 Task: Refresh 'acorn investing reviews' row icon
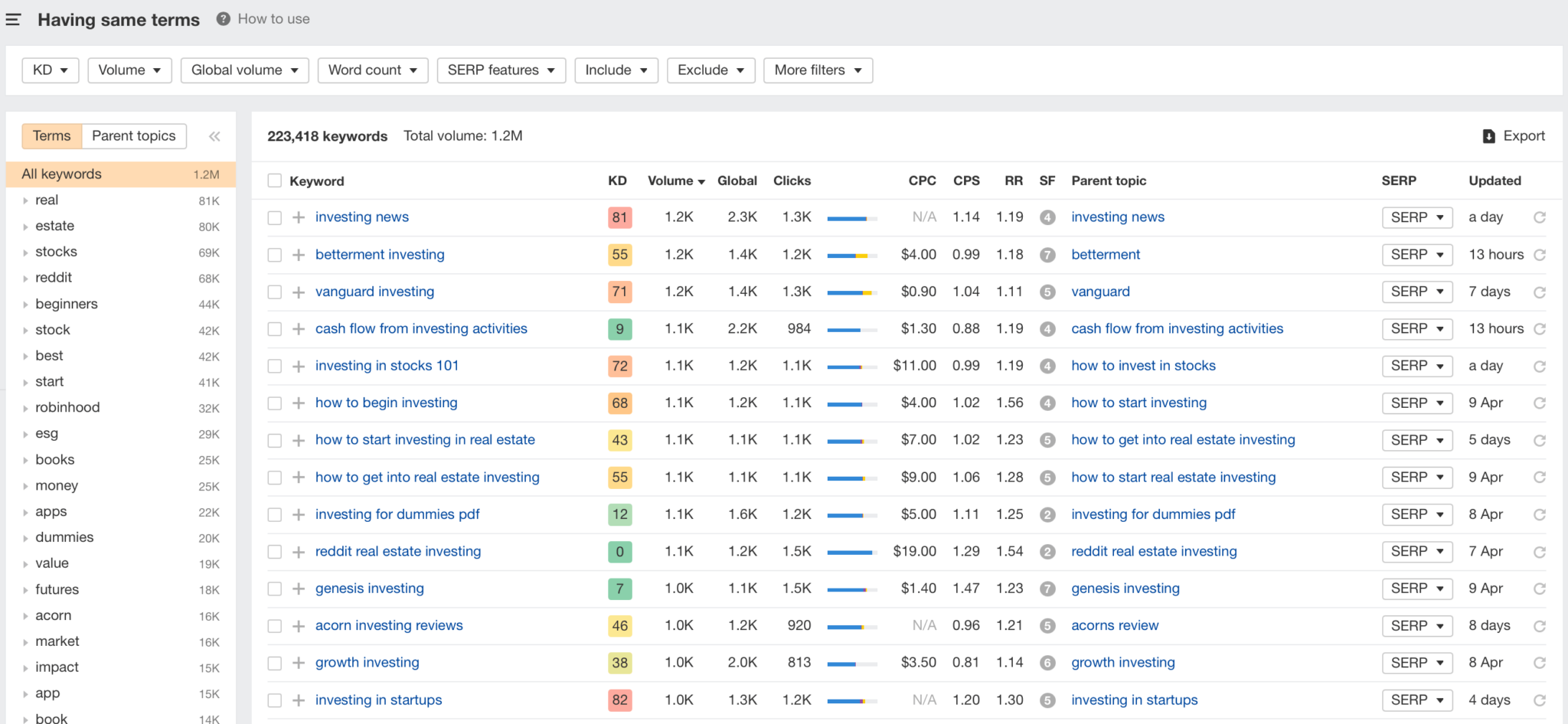pos(1540,626)
